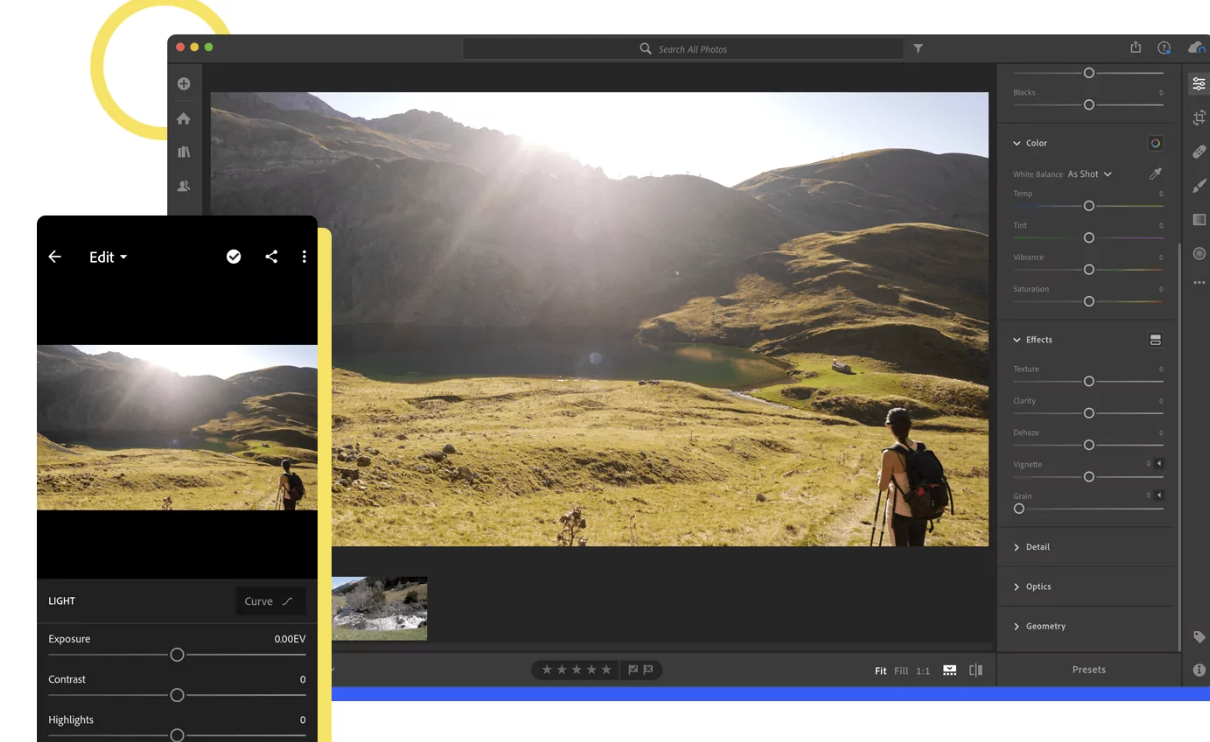This screenshot has height=742, width=1210.
Task: Open the White Balance As Shot dropdown
Action: pos(1089,174)
